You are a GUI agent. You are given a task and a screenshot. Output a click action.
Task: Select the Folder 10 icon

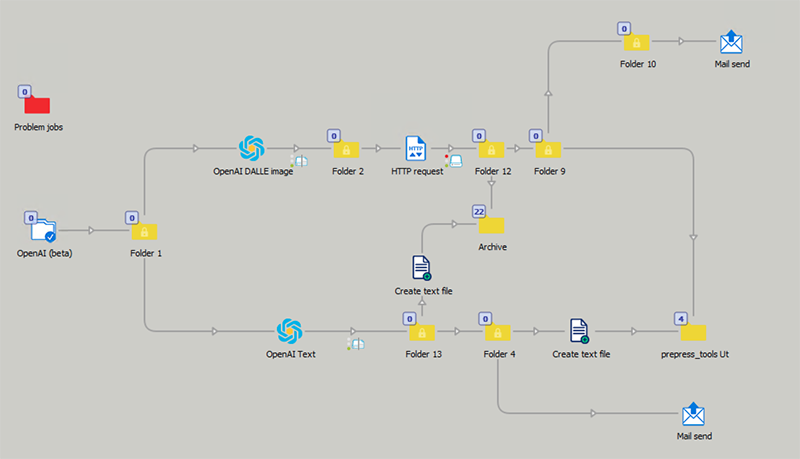(x=636, y=42)
